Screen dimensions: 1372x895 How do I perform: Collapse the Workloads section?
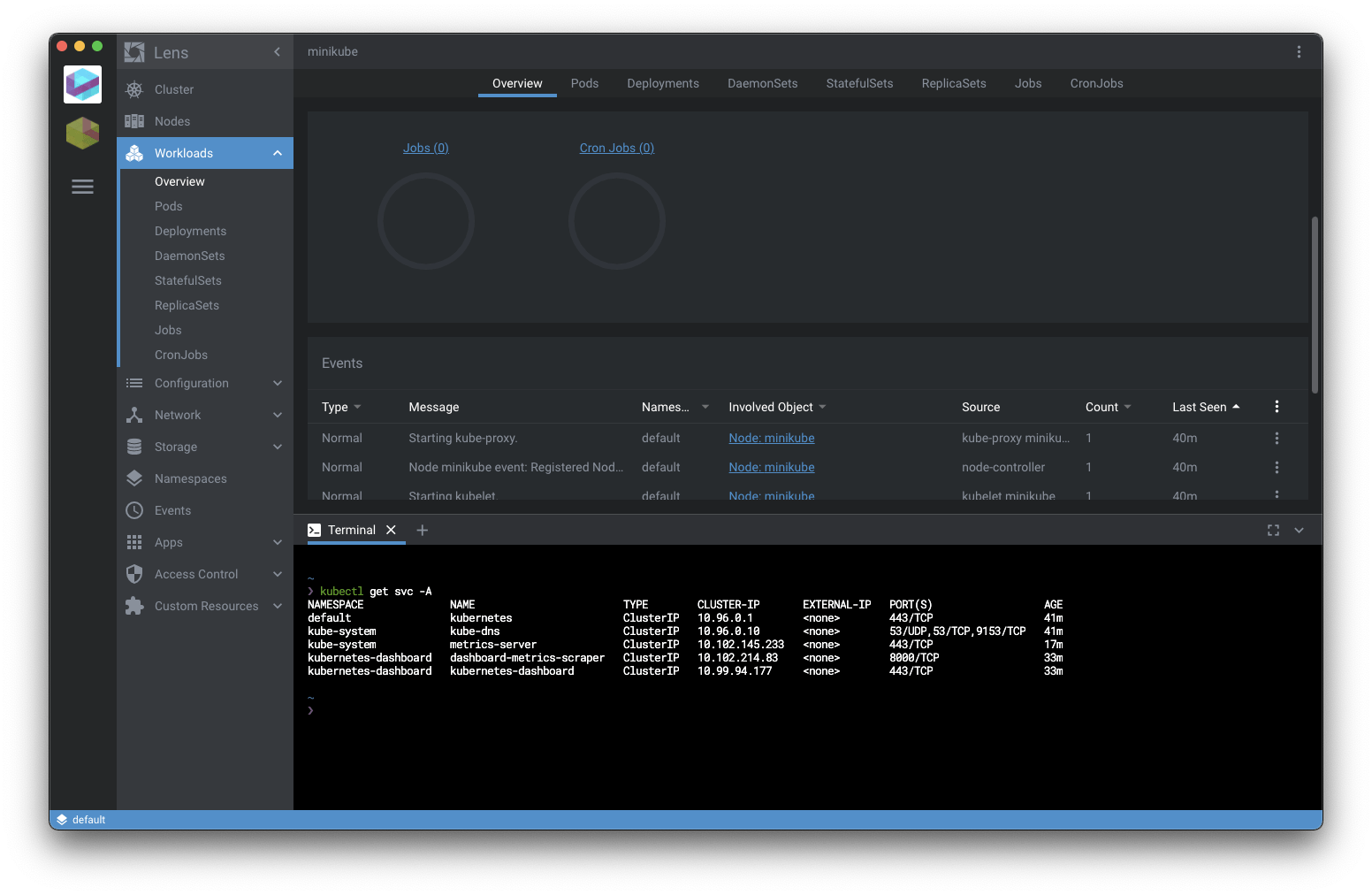pyautogui.click(x=278, y=153)
